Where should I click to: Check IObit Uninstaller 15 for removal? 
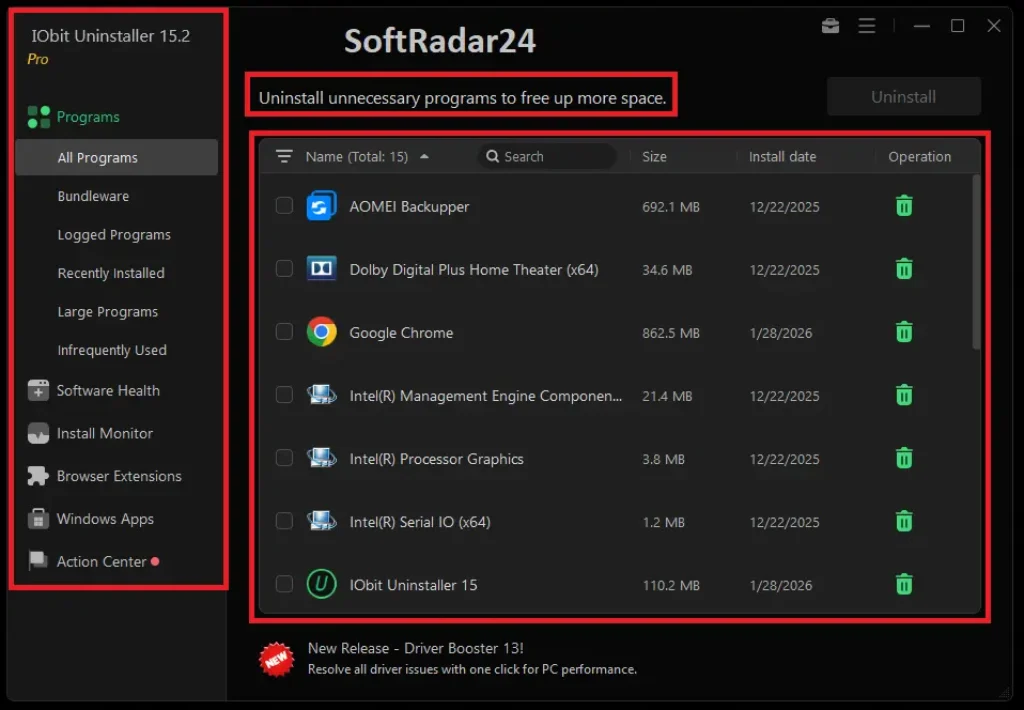pyautogui.click(x=284, y=585)
